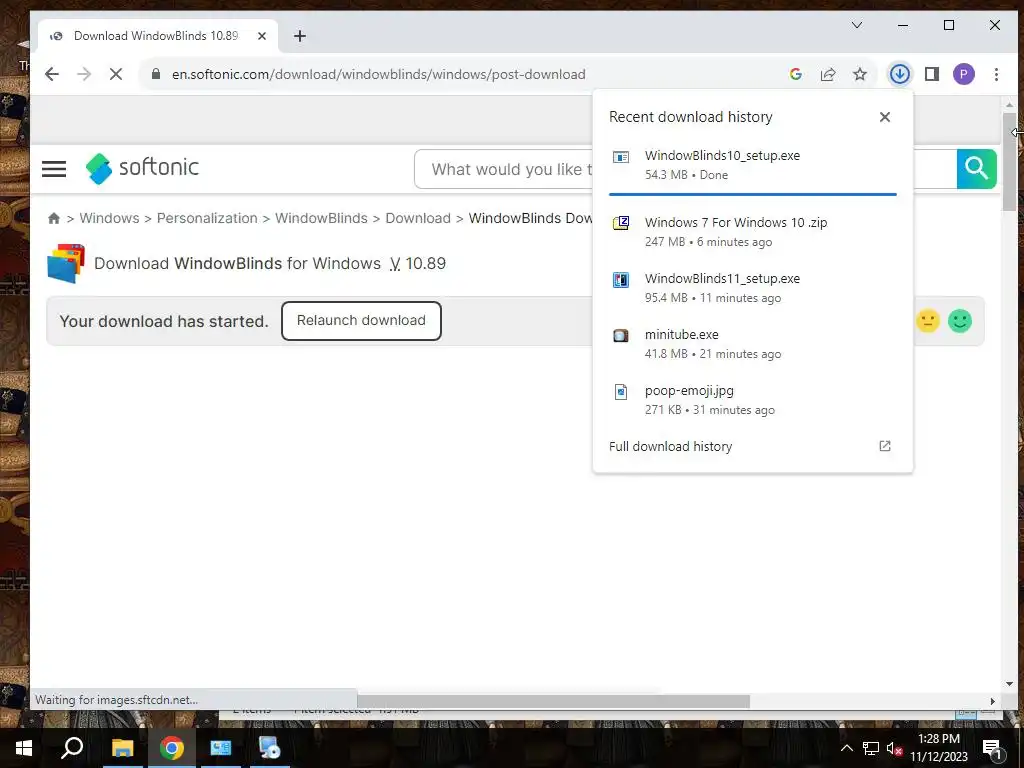Click Relaunch download button
1024x768 pixels.
tap(361, 321)
